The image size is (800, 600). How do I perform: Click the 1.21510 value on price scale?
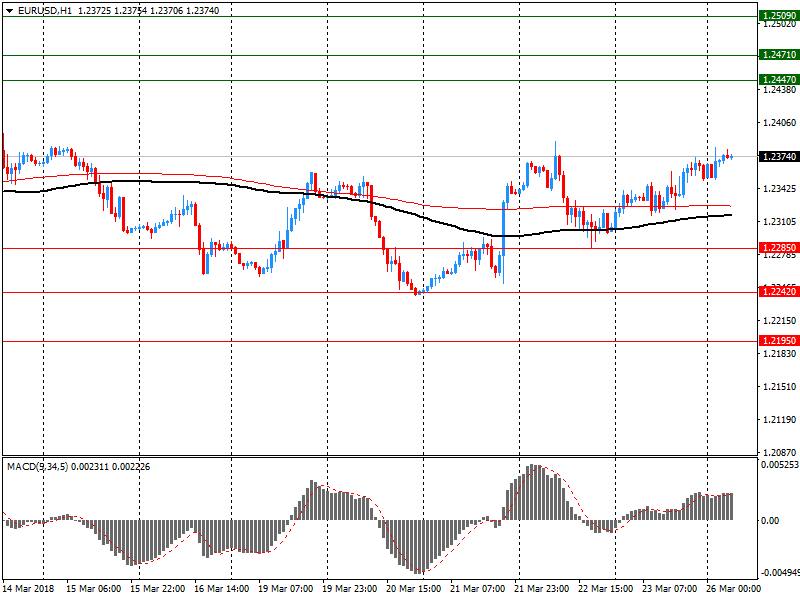click(779, 387)
